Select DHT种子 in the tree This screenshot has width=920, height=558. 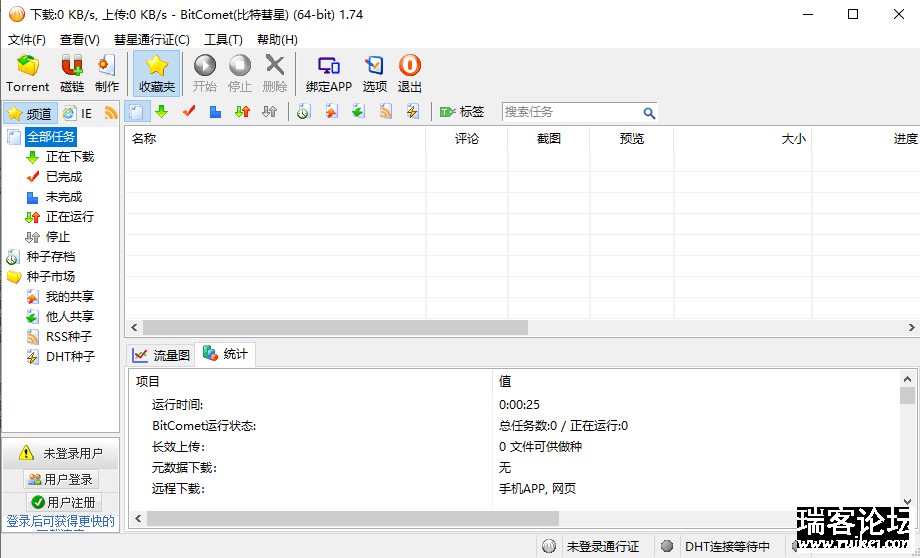point(70,357)
